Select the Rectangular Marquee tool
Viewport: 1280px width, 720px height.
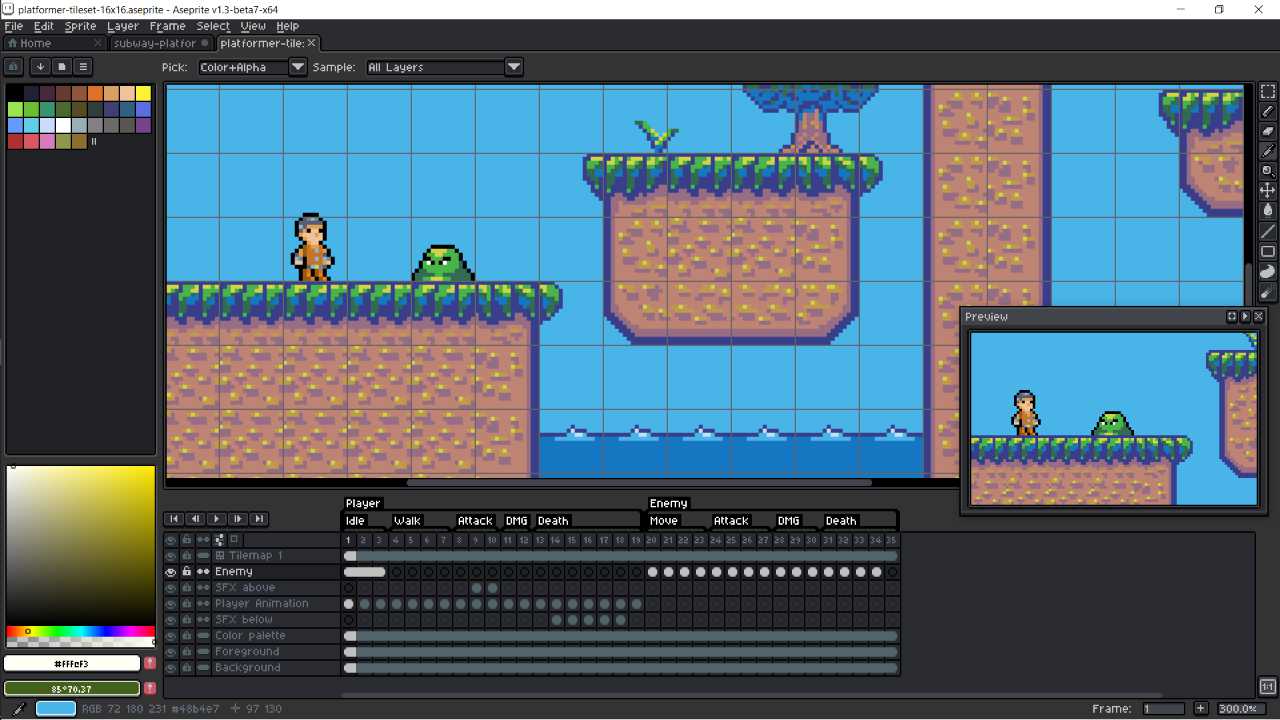tap(1268, 92)
